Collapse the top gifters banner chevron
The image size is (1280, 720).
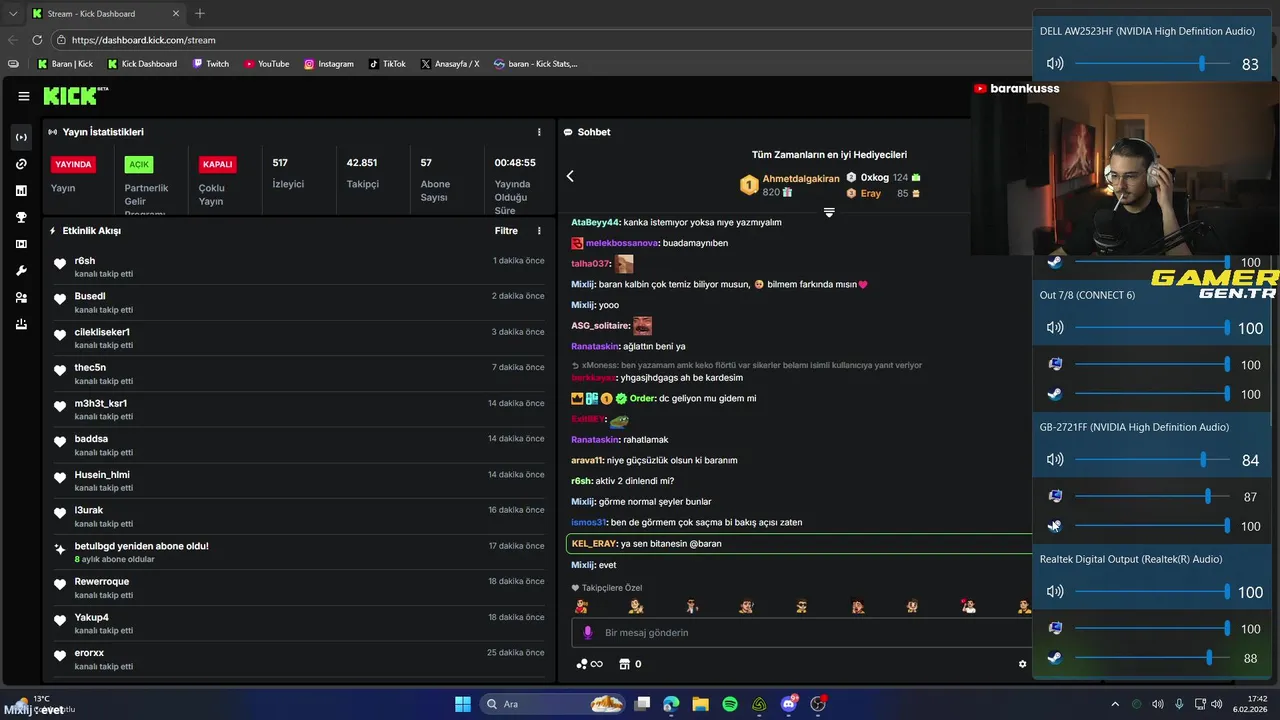(829, 212)
